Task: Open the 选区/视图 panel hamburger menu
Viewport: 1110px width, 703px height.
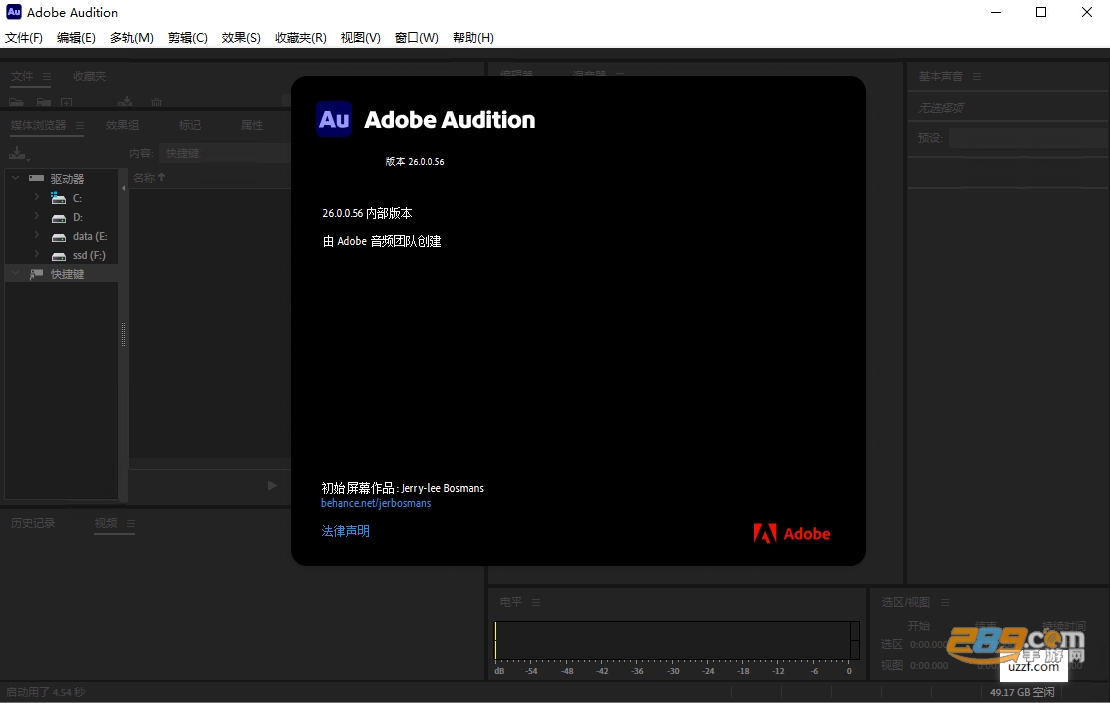Action: [945, 602]
